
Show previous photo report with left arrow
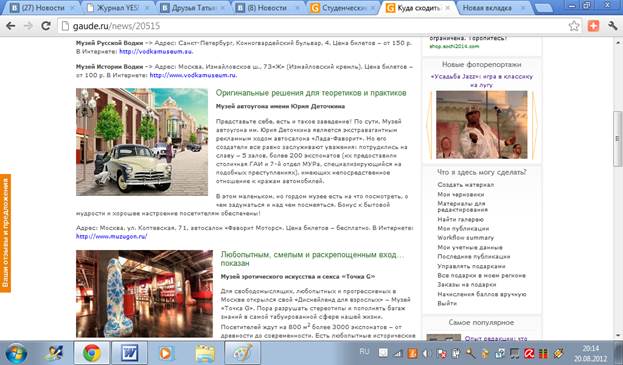coord(429,125)
